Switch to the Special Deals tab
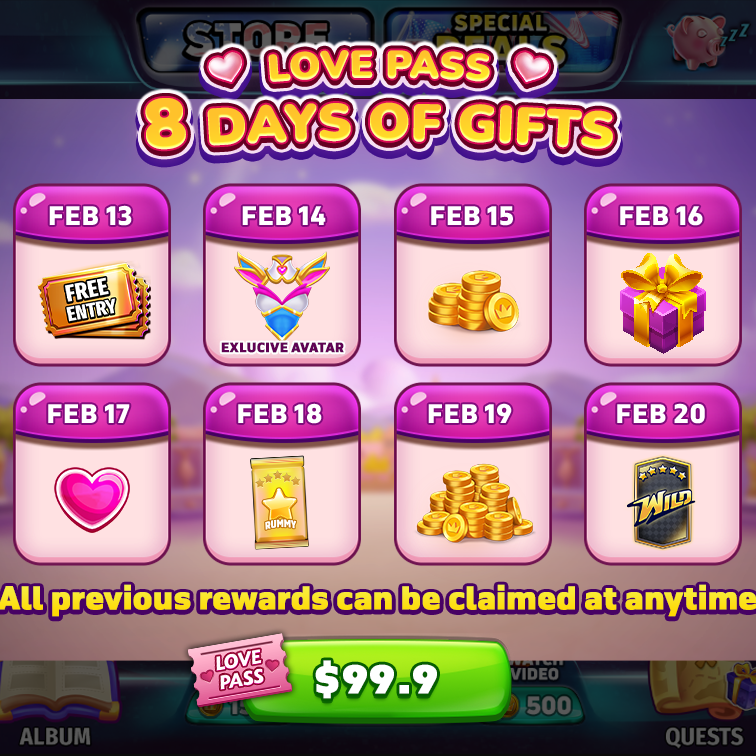Screen dimensions: 756x756 (501, 40)
